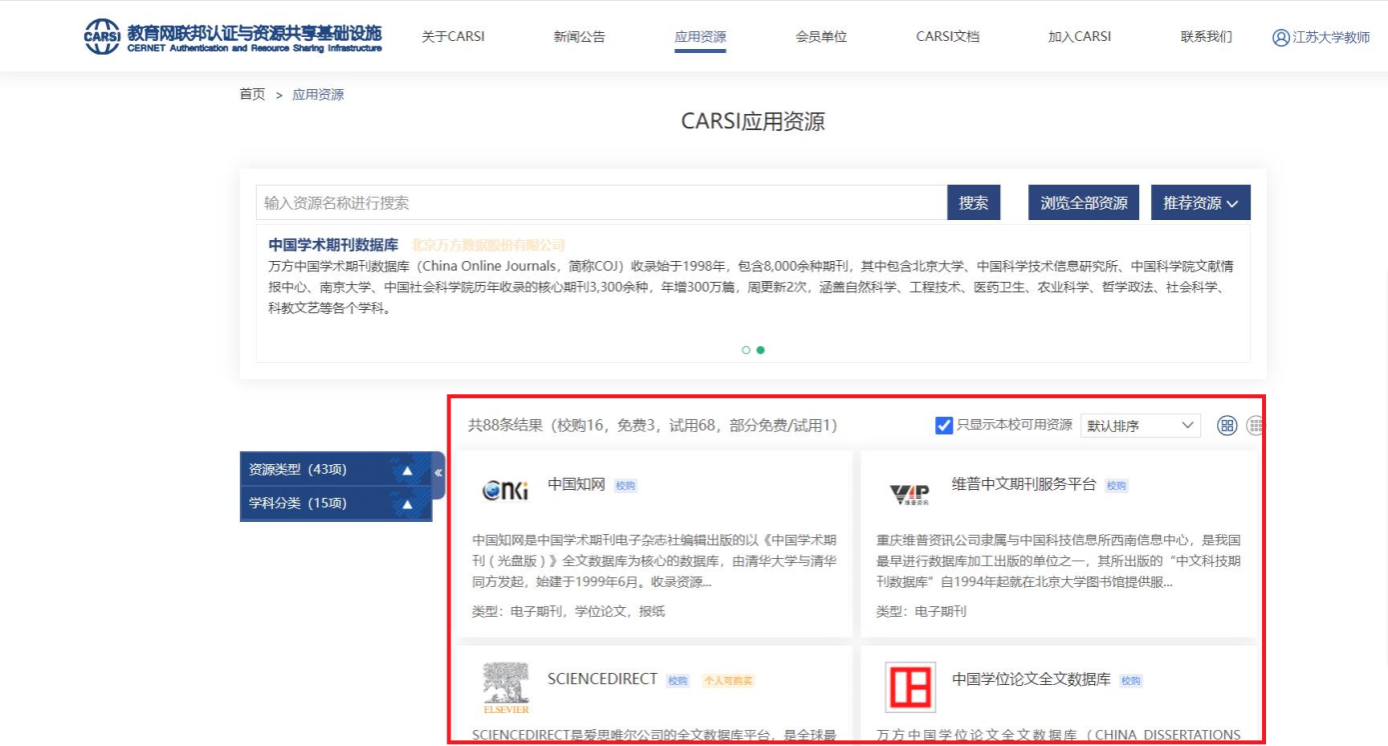This screenshot has width=1388, height=746.
Task: Expand the 学科分类 (15项) filter
Action: 336,503
